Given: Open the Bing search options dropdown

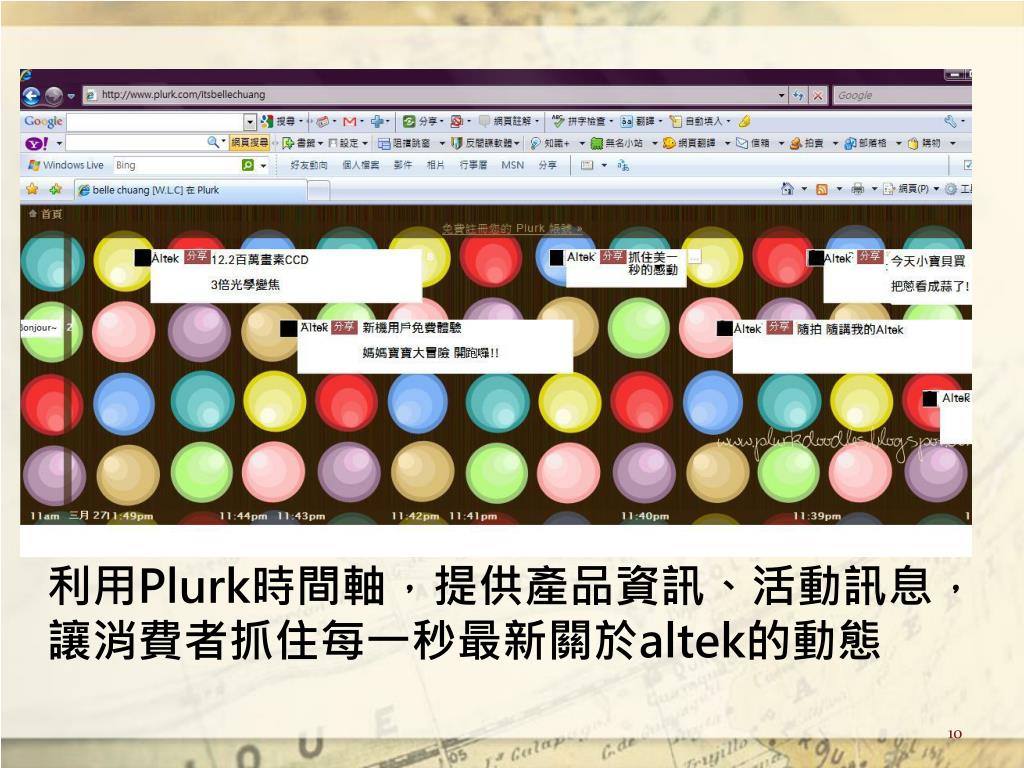Looking at the screenshot, I should (263, 165).
